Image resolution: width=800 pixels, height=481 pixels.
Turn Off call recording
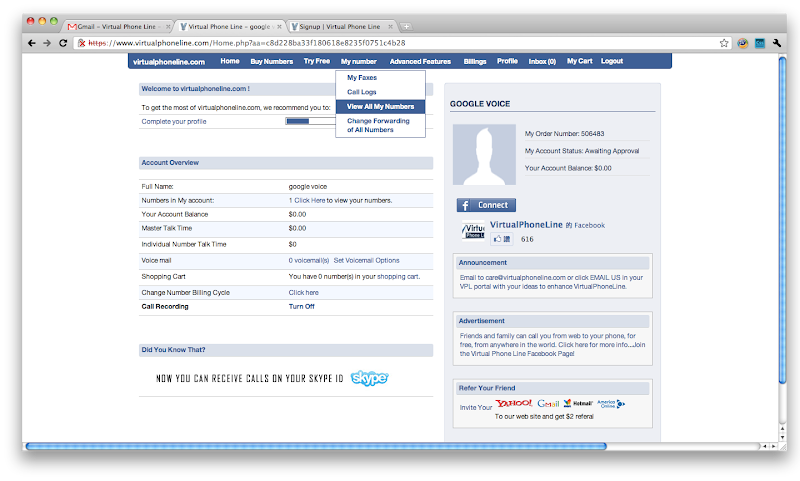302,307
